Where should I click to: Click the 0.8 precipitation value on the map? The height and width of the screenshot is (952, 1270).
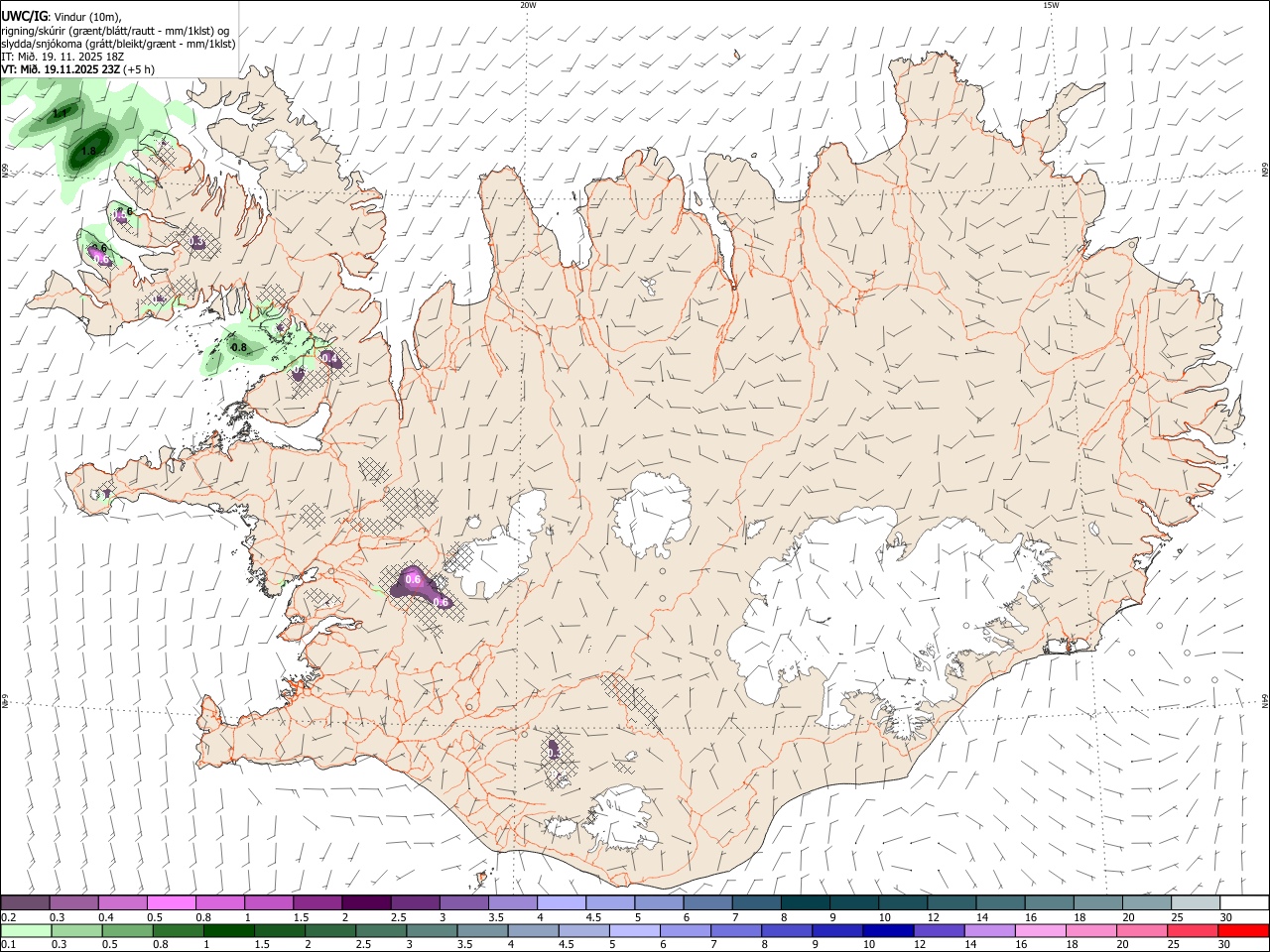coord(239,348)
